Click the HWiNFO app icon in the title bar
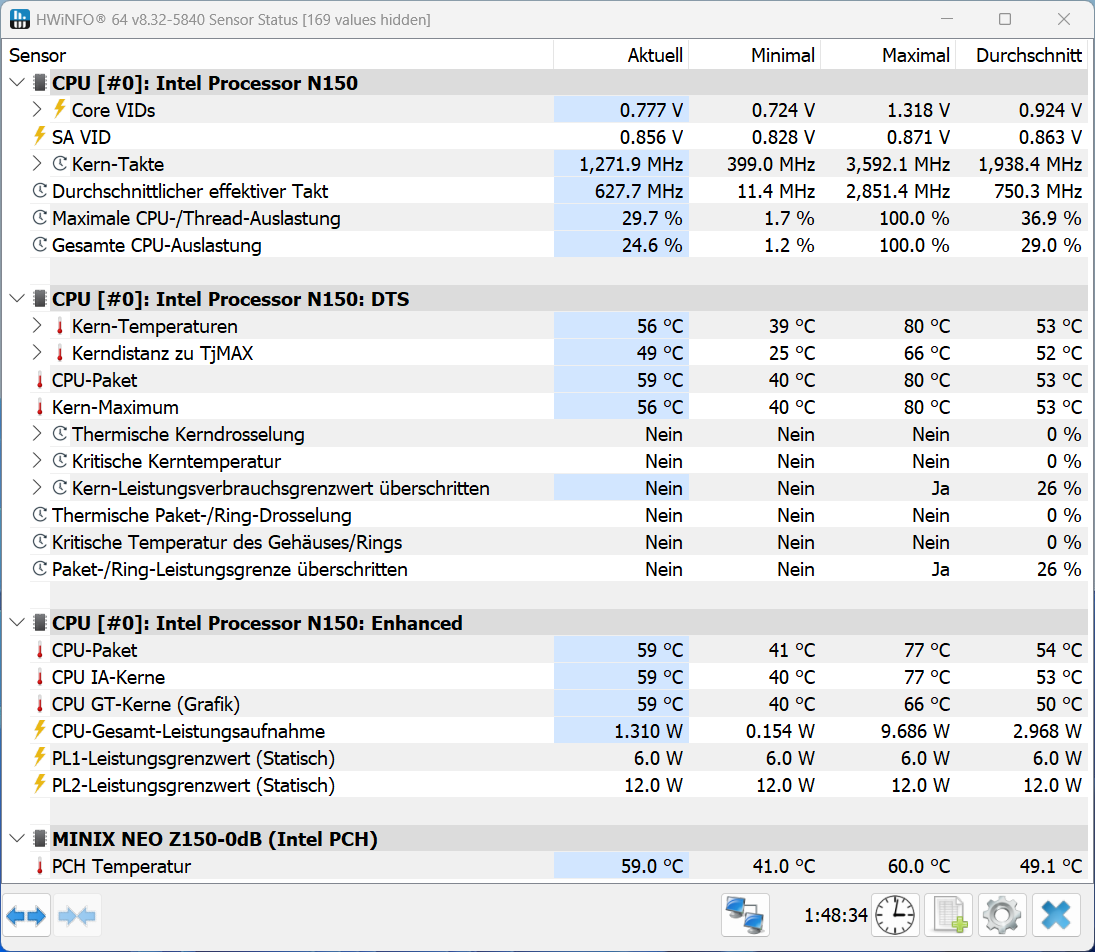1095x952 pixels. coord(20,20)
